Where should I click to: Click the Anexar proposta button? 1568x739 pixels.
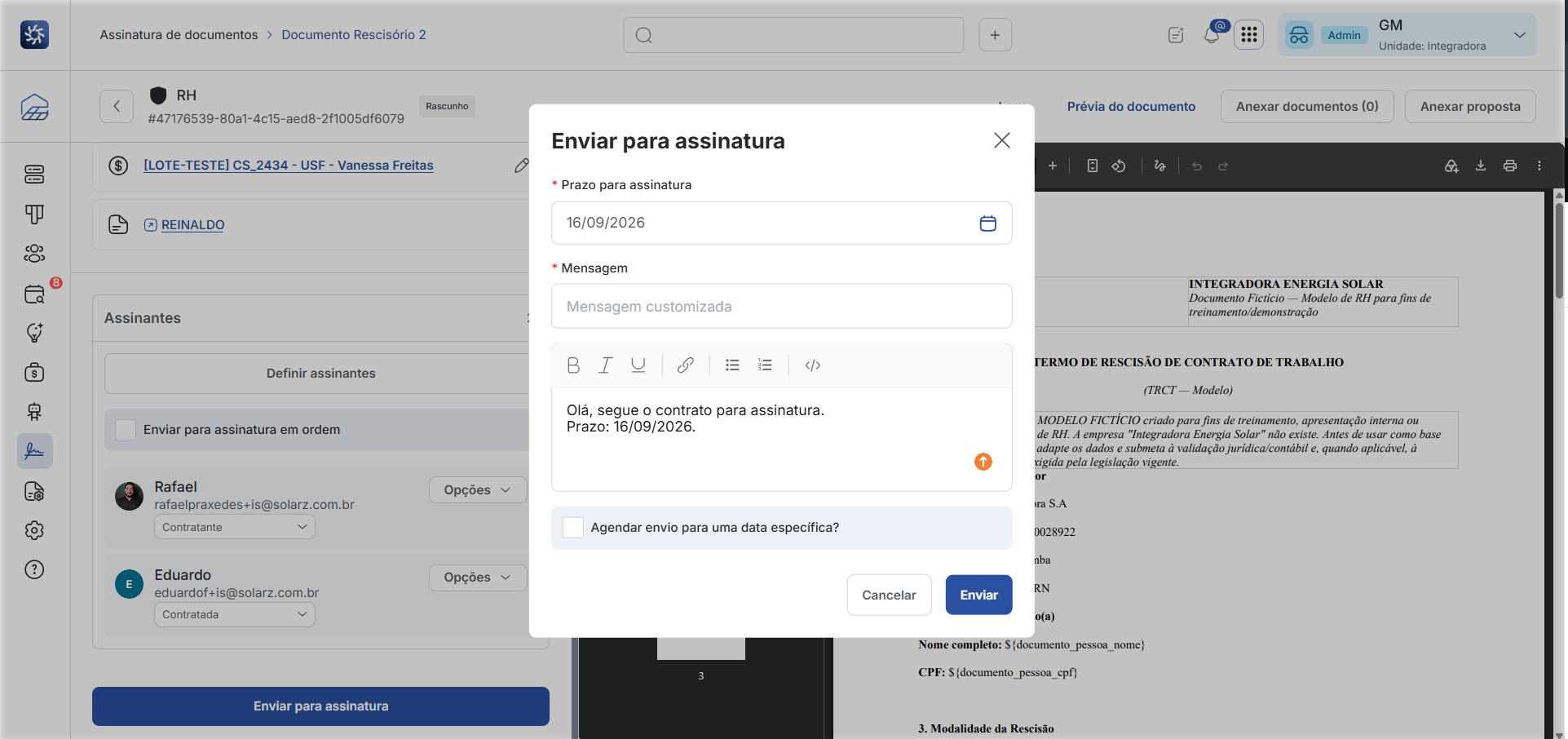(1470, 106)
